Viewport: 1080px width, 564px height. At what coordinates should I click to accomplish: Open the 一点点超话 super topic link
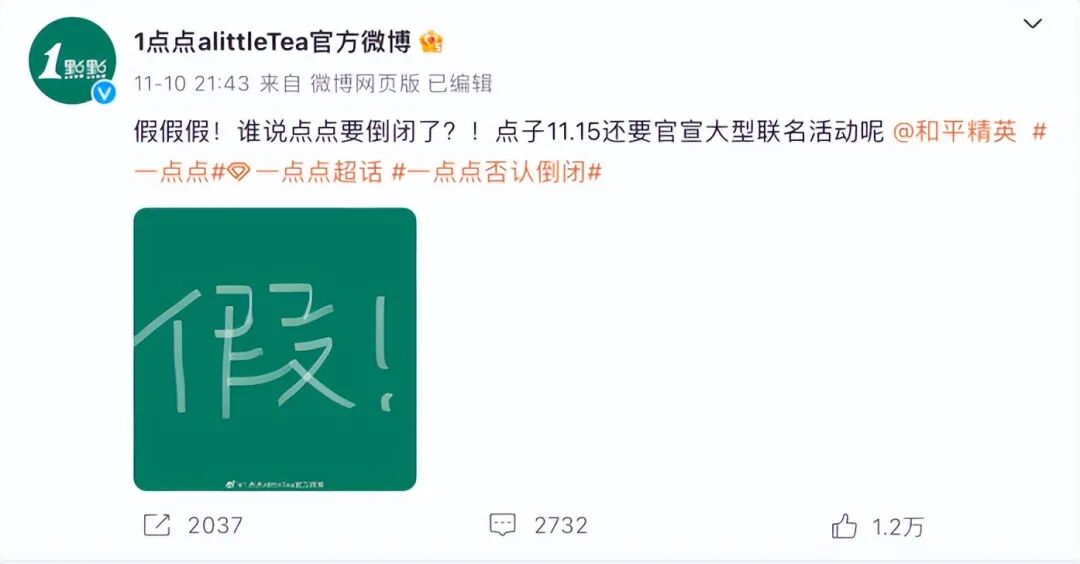[x=318, y=171]
